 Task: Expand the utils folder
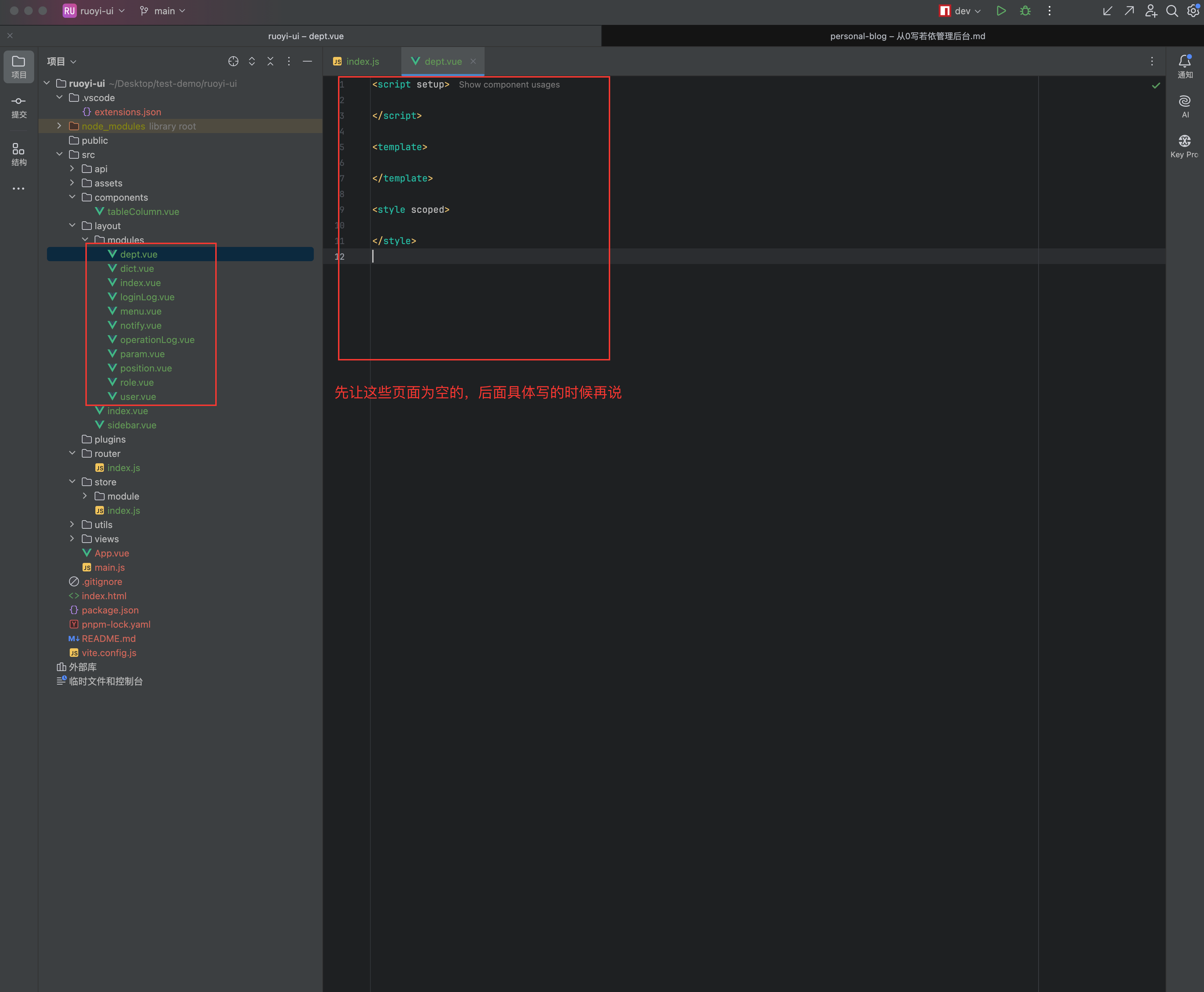click(x=72, y=524)
